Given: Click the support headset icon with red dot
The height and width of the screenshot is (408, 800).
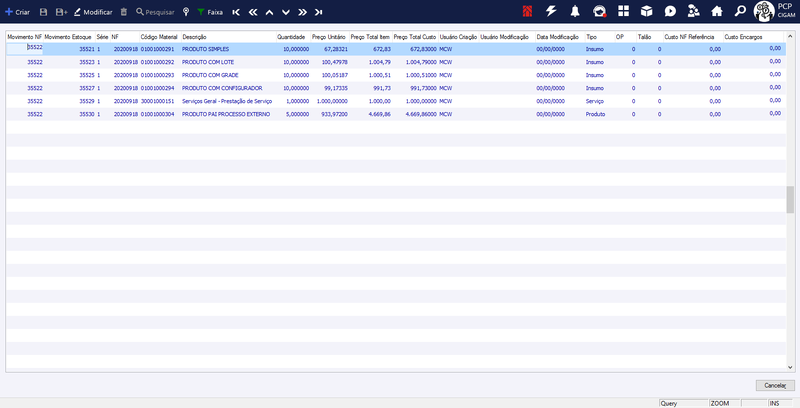Looking at the screenshot, I should pyautogui.click(x=599, y=11).
